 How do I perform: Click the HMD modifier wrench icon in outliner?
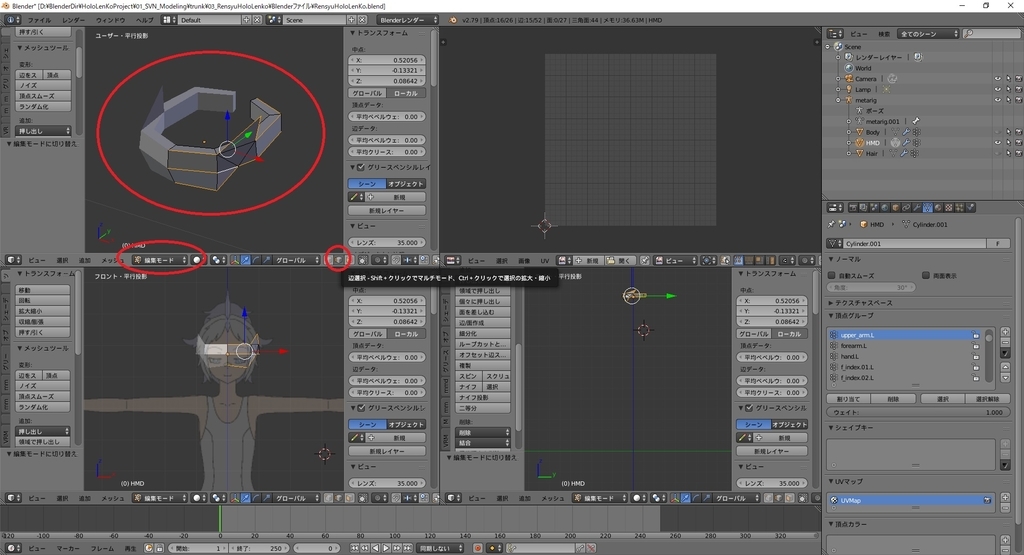click(907, 142)
